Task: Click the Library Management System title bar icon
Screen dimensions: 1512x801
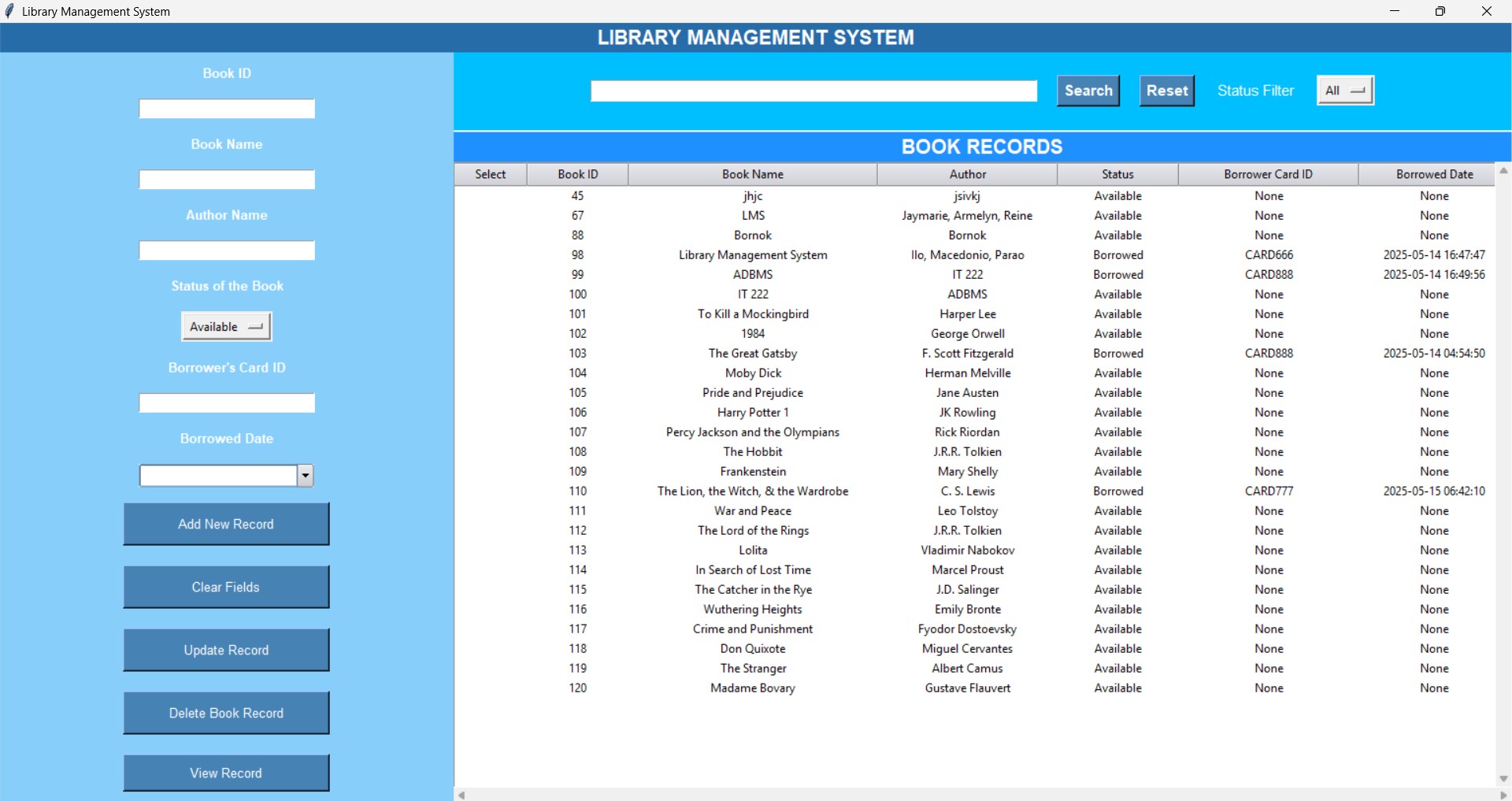Action: [10, 11]
